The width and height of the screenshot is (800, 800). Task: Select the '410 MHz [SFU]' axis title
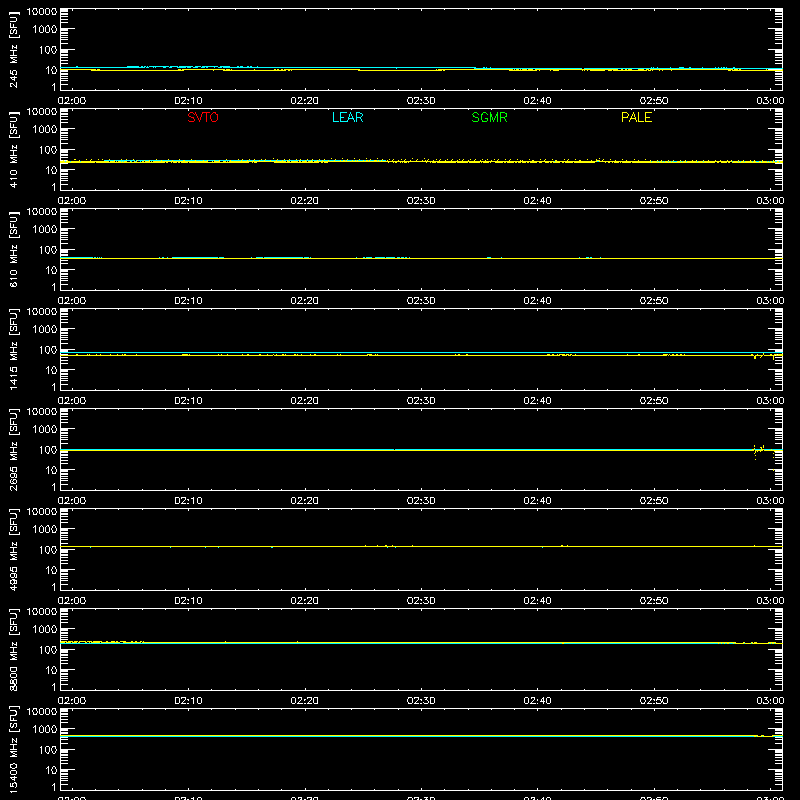point(13,149)
